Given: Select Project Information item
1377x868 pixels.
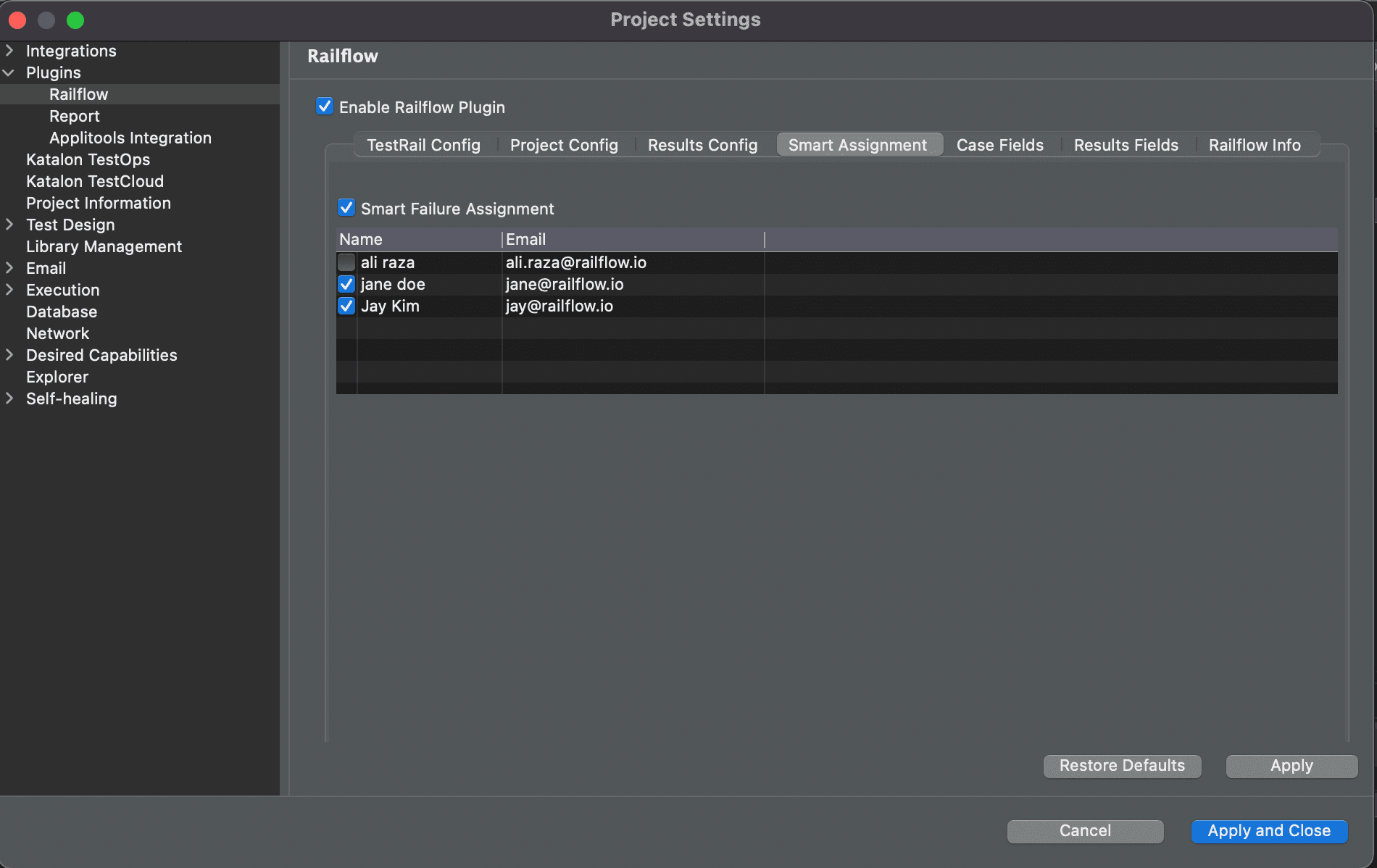Looking at the screenshot, I should (x=99, y=203).
